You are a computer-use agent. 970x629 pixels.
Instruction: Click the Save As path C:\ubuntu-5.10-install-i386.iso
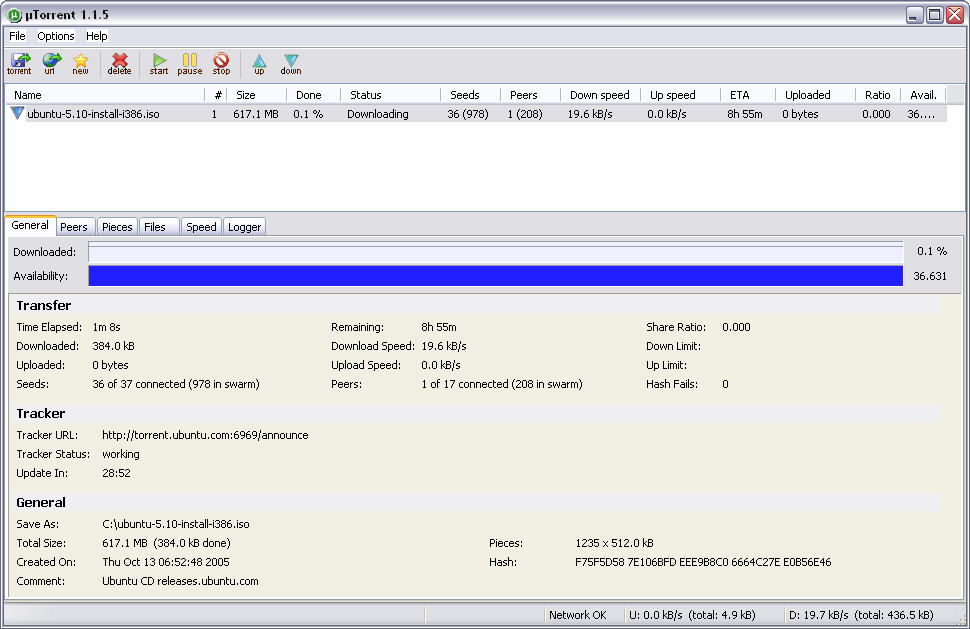176,524
